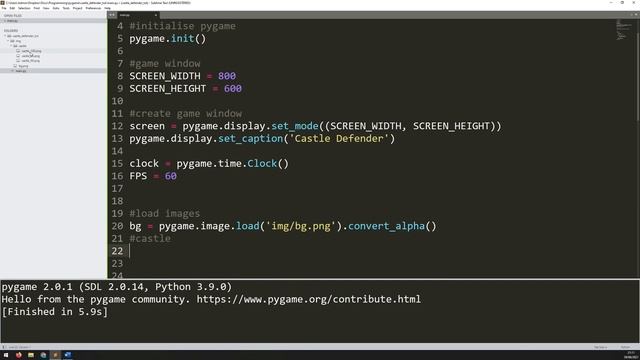Open the Find menu
Image resolution: width=640 pixels, height=360 pixels.
point(36,8)
